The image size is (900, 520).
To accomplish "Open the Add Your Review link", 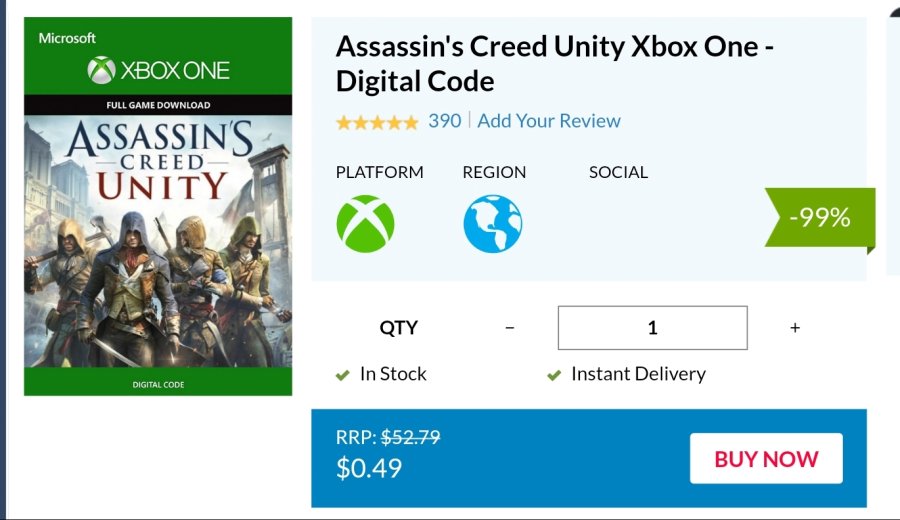I will pos(549,121).
